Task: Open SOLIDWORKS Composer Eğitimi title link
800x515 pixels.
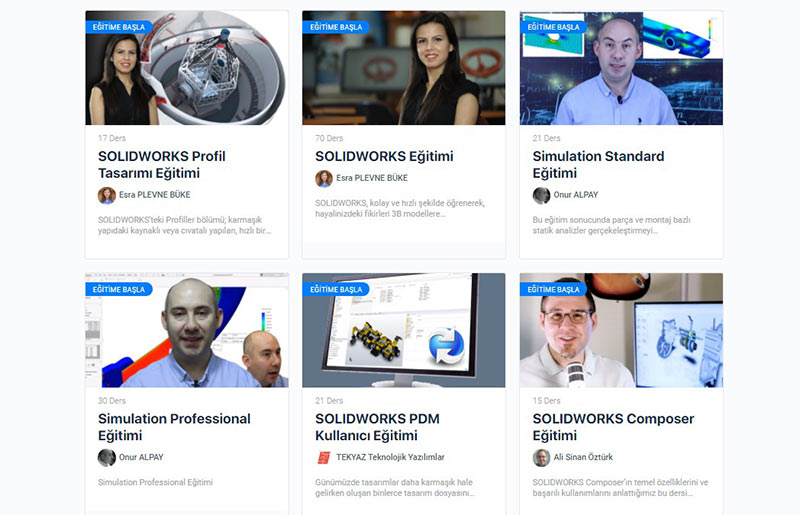Action: coord(613,427)
